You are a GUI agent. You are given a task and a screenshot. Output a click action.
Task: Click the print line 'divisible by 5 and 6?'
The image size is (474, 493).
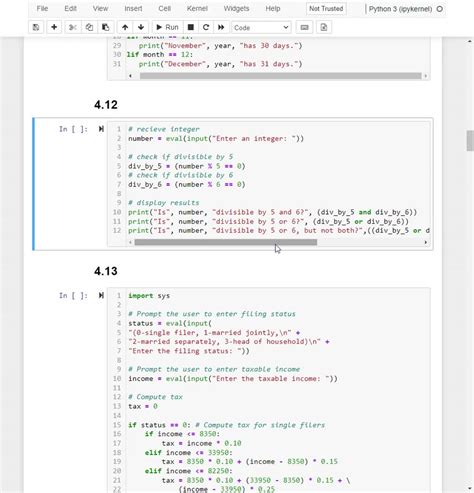pyautogui.click(x=272, y=212)
